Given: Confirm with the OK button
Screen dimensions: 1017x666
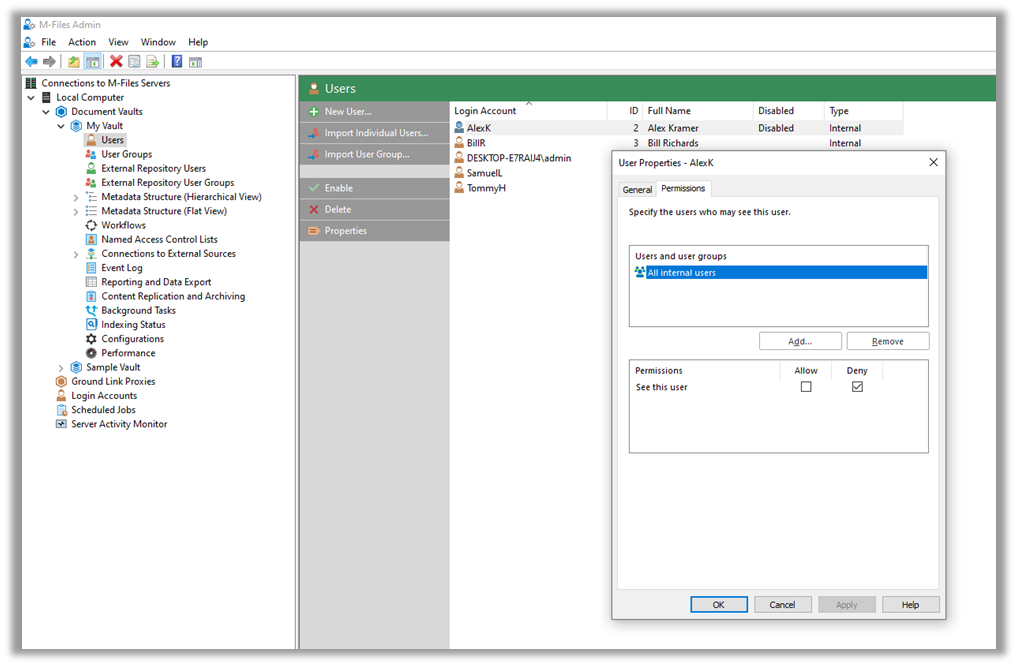Looking at the screenshot, I should (x=719, y=604).
